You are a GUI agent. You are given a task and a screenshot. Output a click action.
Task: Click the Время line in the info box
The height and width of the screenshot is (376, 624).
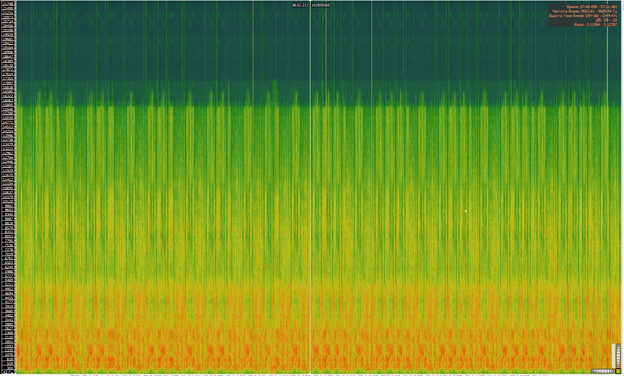[x=592, y=7]
